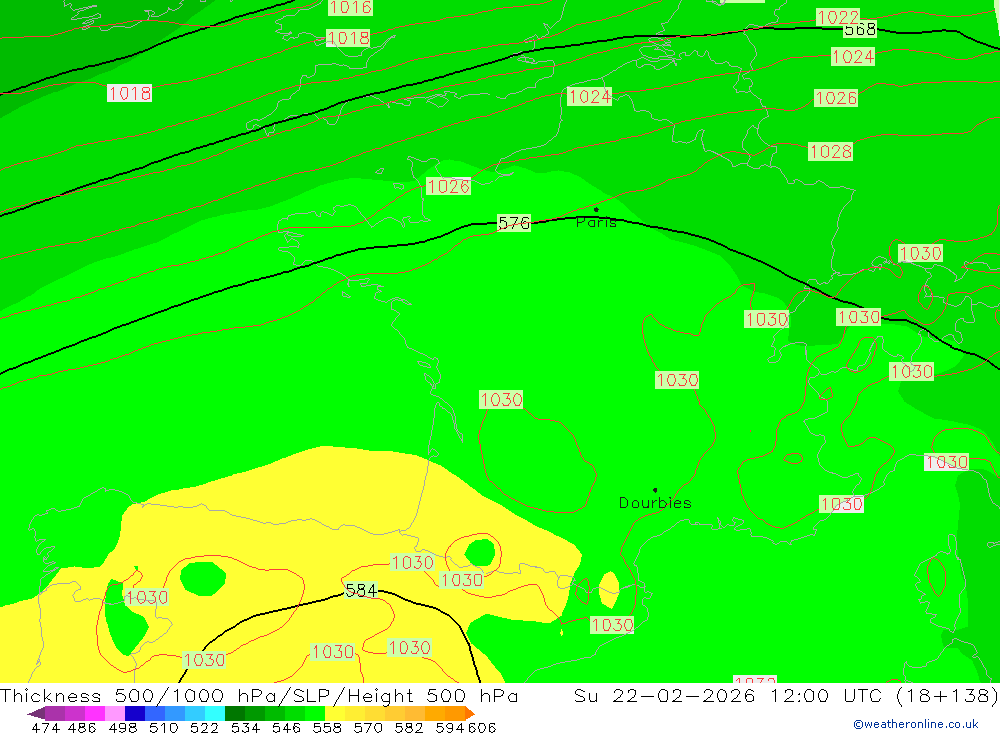The height and width of the screenshot is (733, 1000).
Task: Click the 486 legend value
Action: tap(82, 727)
